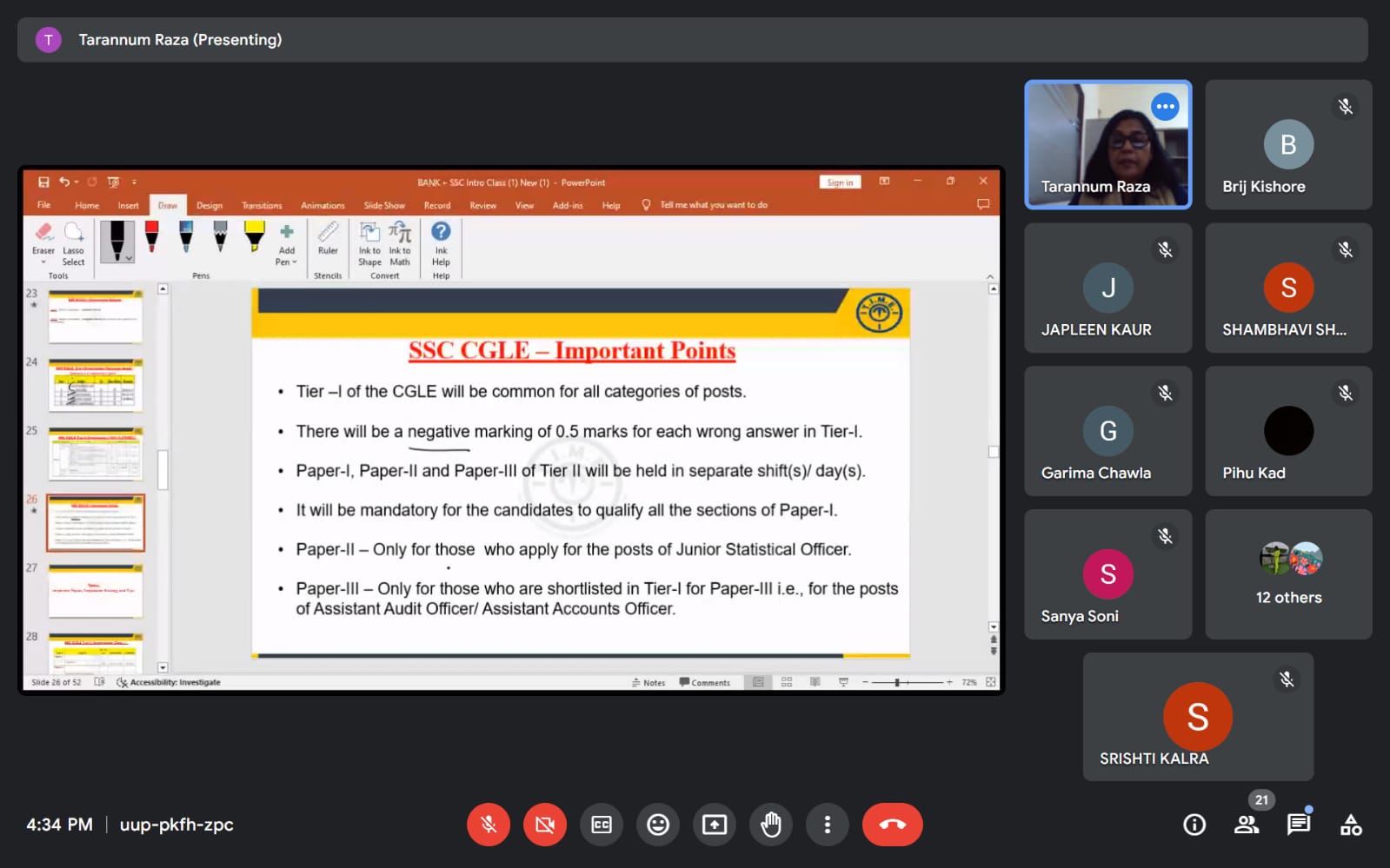Image resolution: width=1390 pixels, height=868 pixels.
Task: Select slide 27 thumbnail in slide panel
Action: (96, 591)
